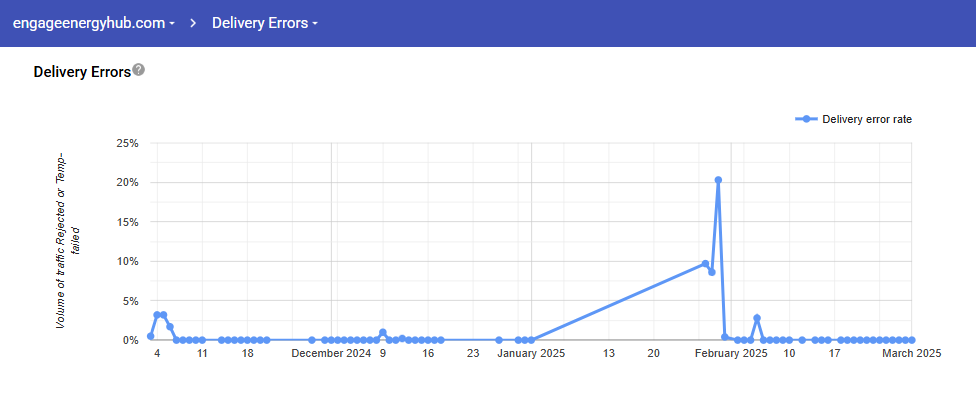The image size is (976, 400).
Task: Open the engageenergyhub.com domain dropdown
Action: pyautogui.click(x=93, y=23)
